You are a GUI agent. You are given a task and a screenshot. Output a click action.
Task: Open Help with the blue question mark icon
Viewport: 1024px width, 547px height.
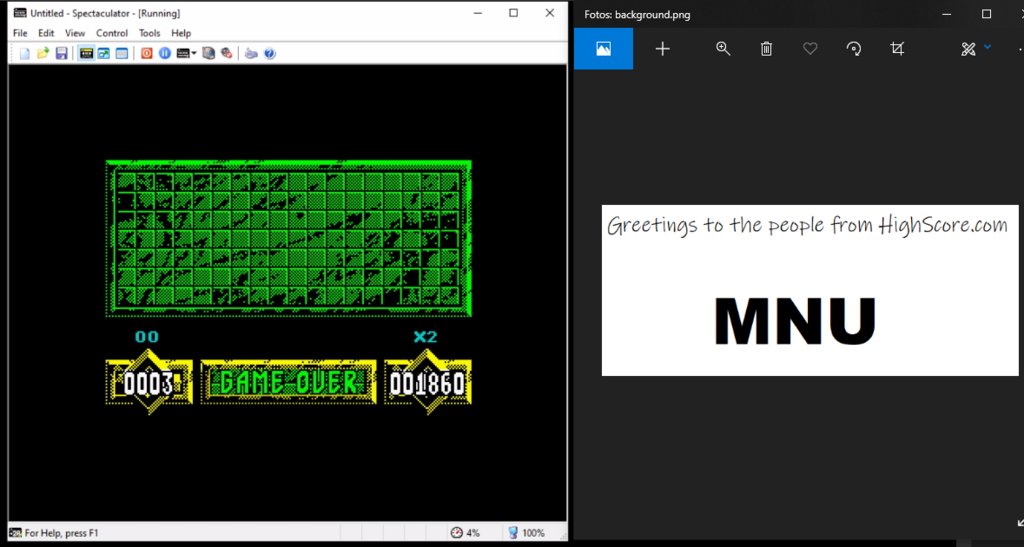tap(270, 54)
